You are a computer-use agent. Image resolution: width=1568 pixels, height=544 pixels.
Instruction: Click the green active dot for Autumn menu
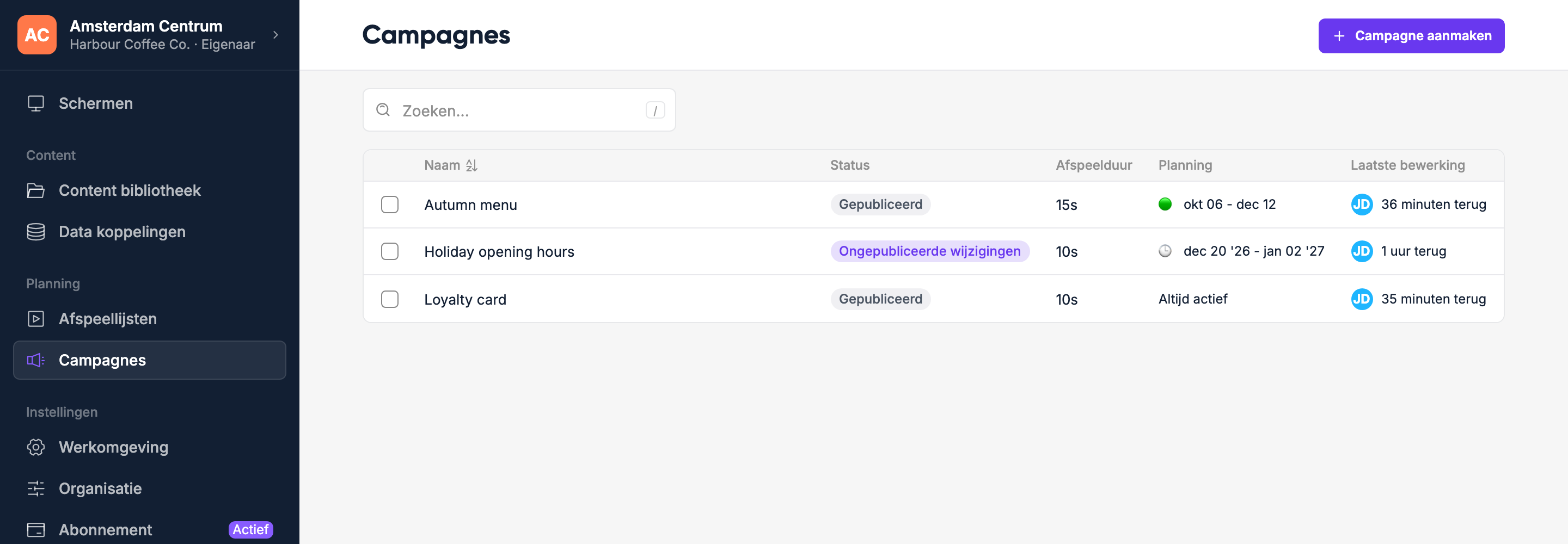(x=1165, y=205)
